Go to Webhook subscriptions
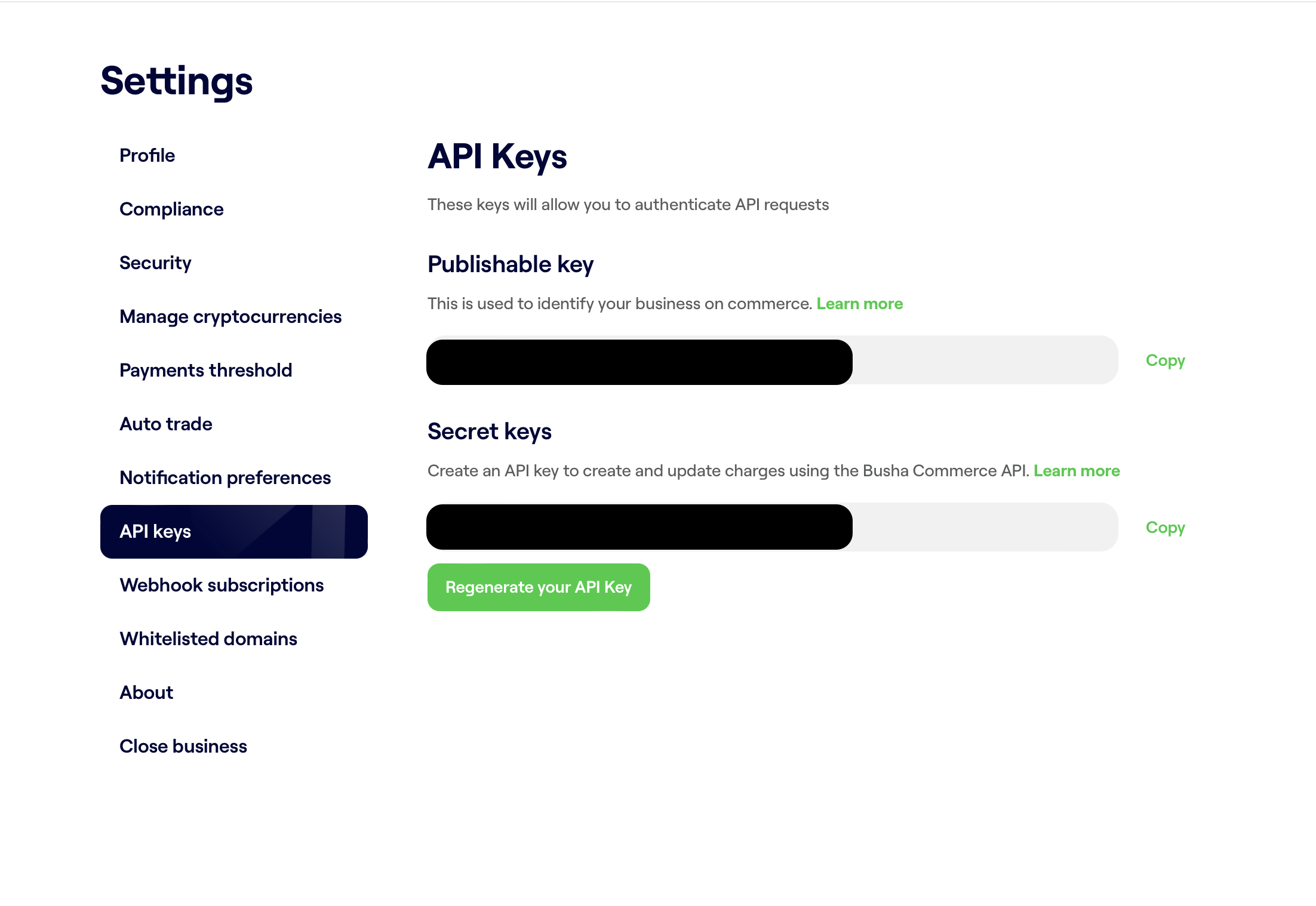Screen dimensions: 1316x906 222,585
